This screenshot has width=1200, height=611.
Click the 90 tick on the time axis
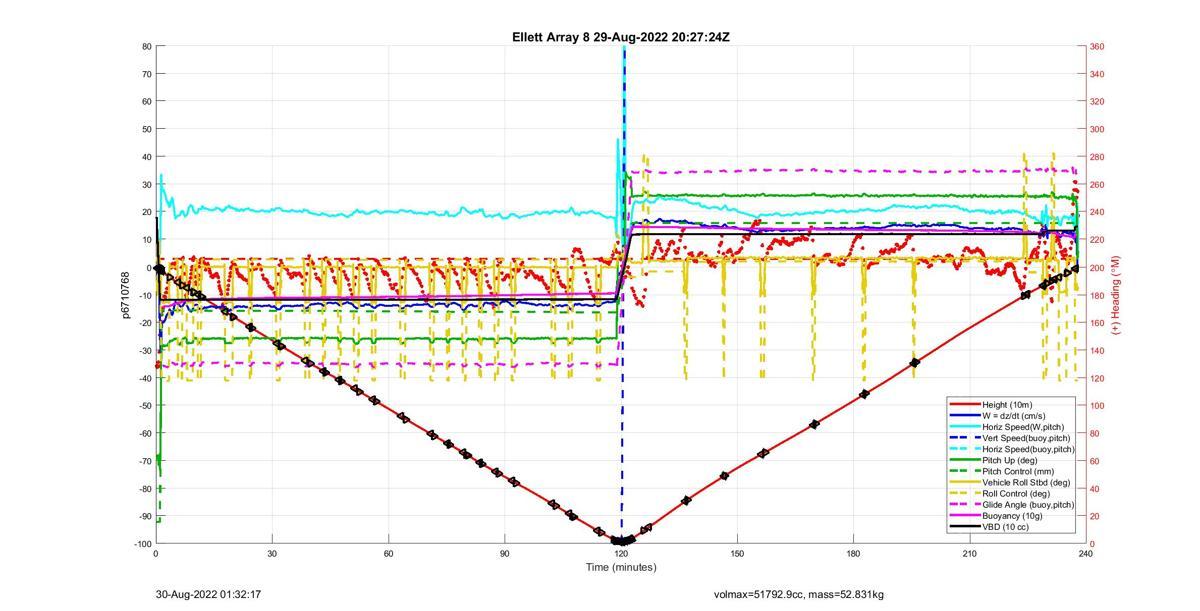click(504, 553)
